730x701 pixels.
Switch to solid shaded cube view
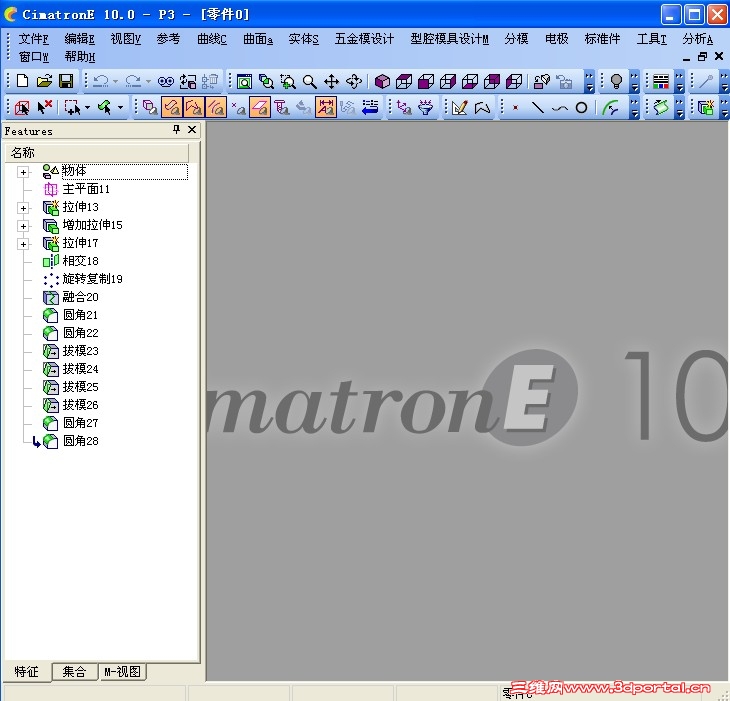click(x=382, y=82)
